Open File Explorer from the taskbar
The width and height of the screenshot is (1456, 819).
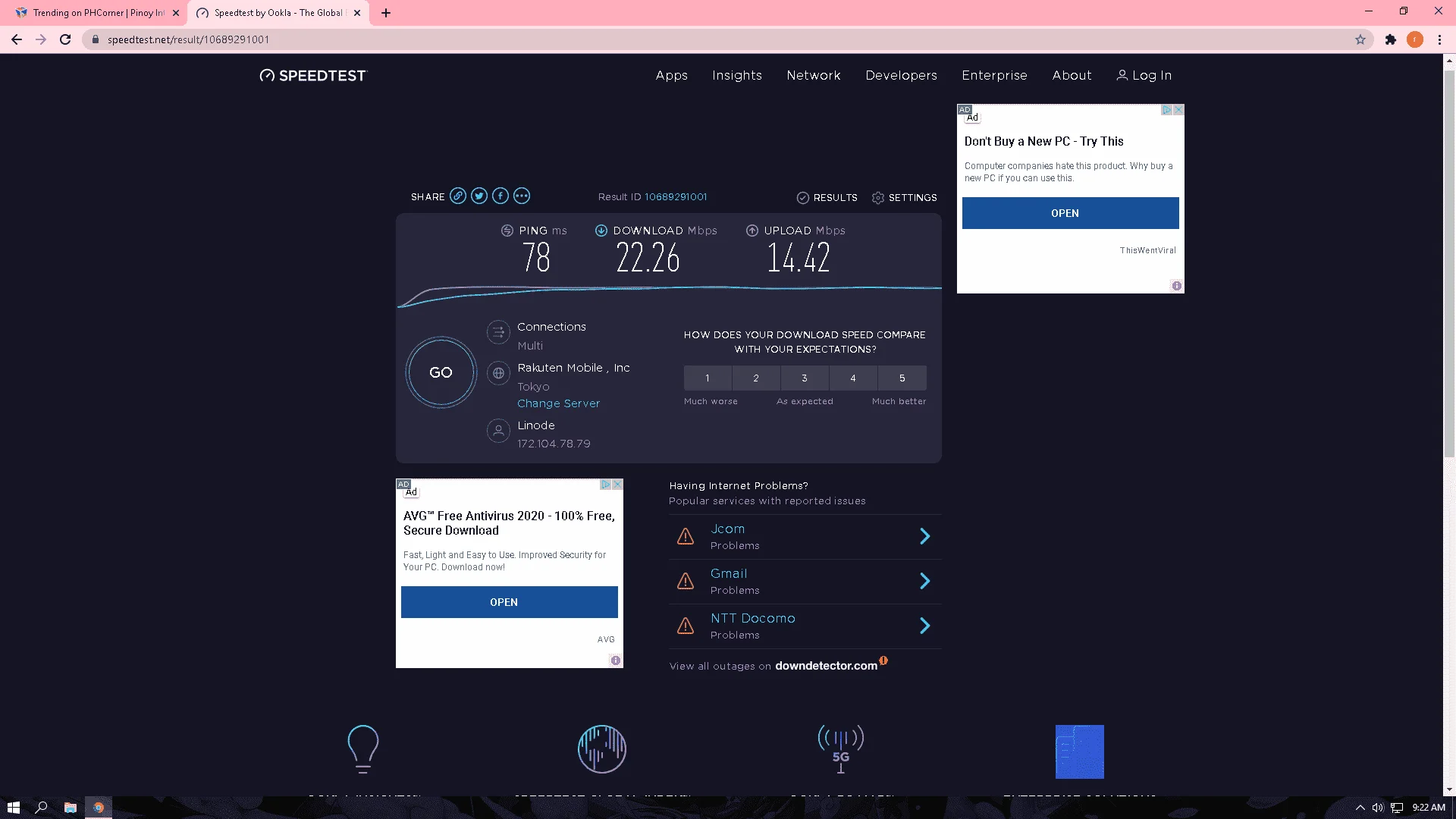tap(70, 808)
